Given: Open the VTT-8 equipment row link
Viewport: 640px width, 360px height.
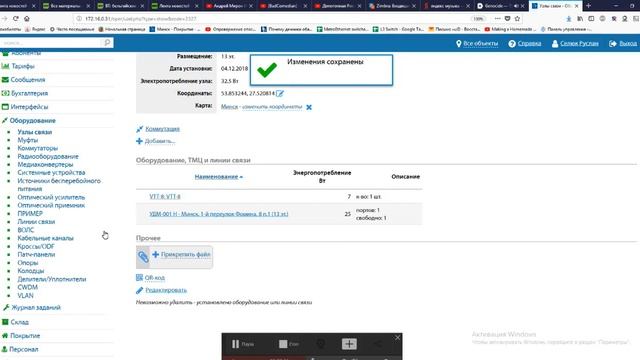Looking at the screenshot, I should (164, 196).
